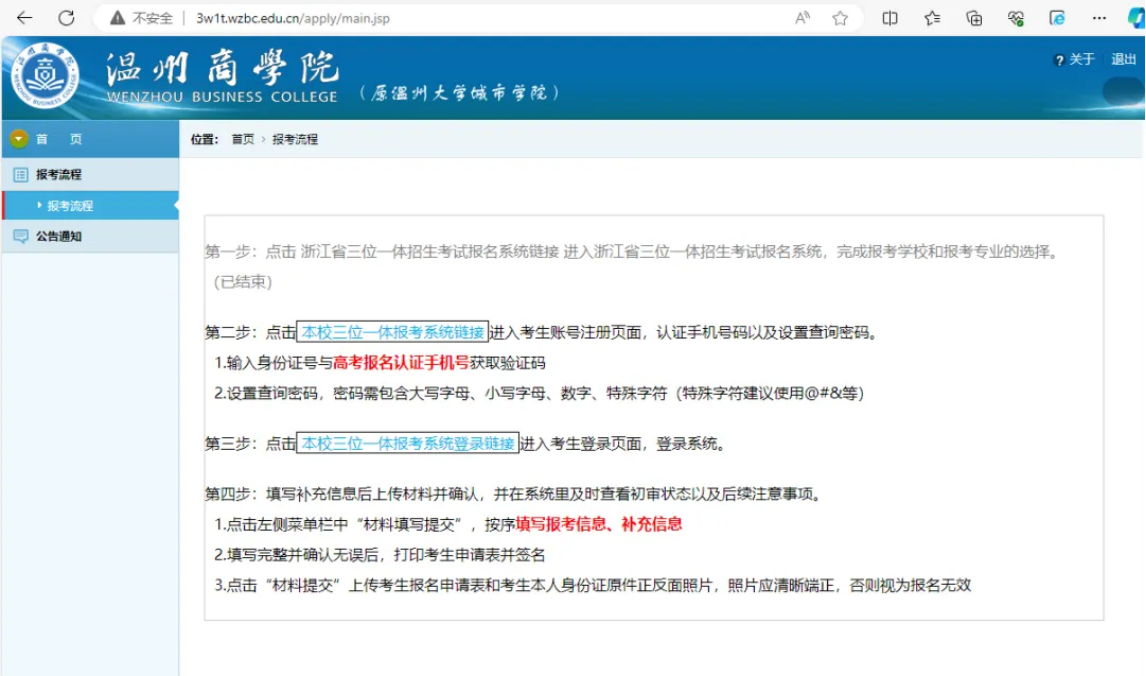Open Copilot from the browser toolbar

point(1135,18)
